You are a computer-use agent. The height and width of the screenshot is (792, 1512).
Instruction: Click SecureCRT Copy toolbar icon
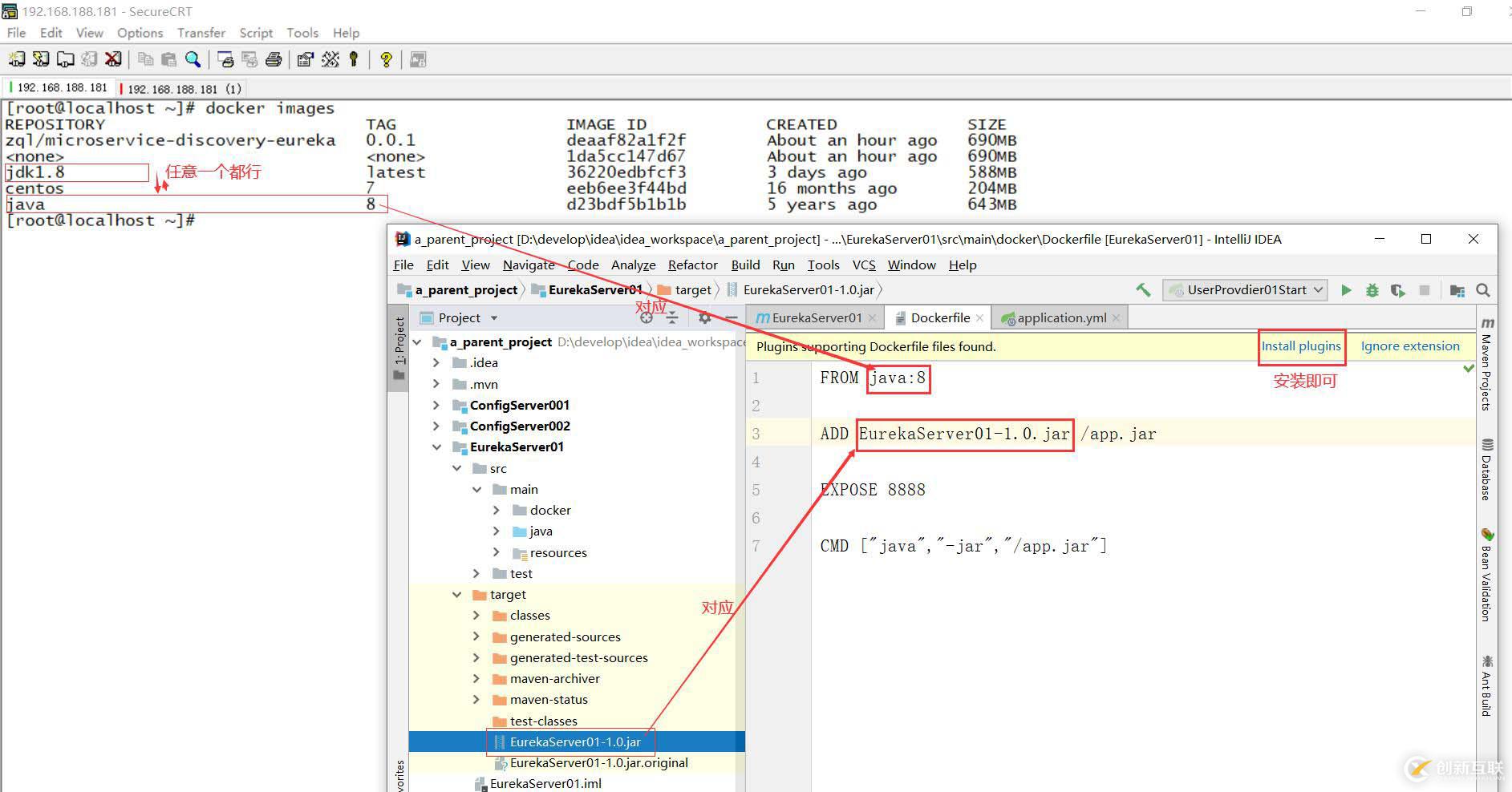point(145,59)
